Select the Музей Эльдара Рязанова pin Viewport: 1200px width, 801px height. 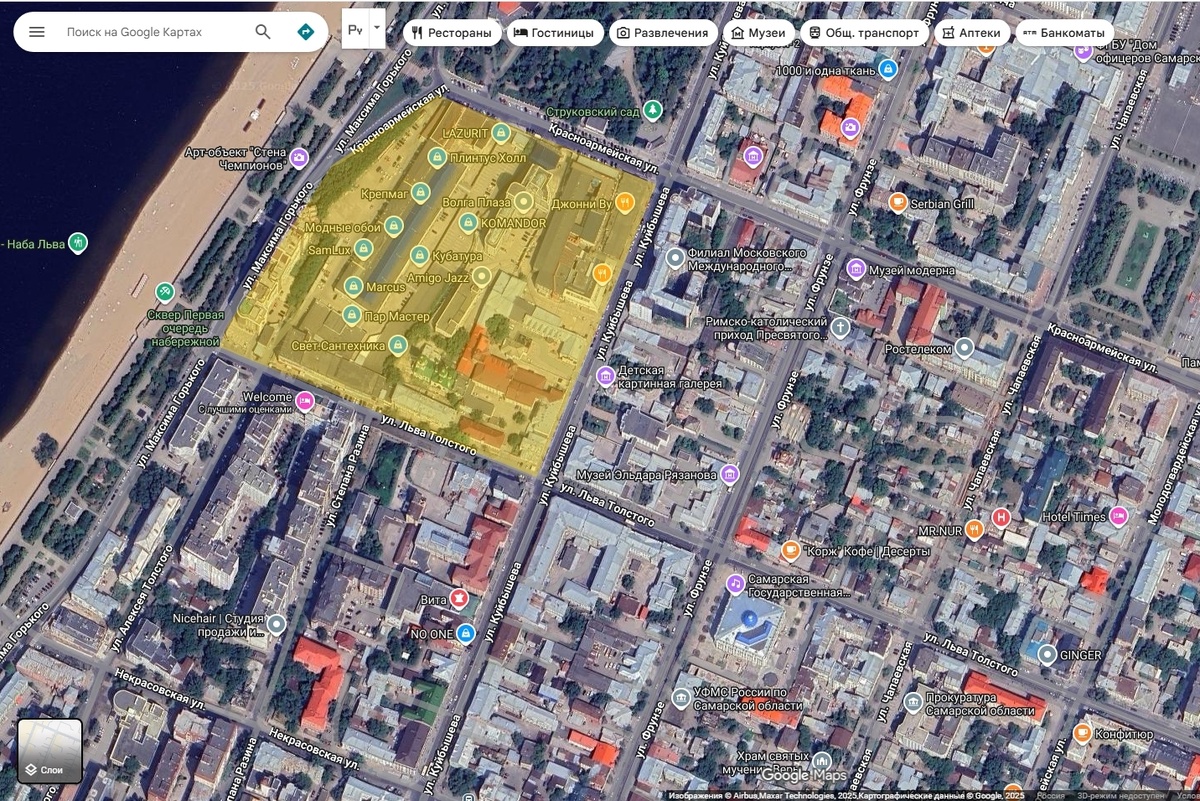click(x=731, y=473)
